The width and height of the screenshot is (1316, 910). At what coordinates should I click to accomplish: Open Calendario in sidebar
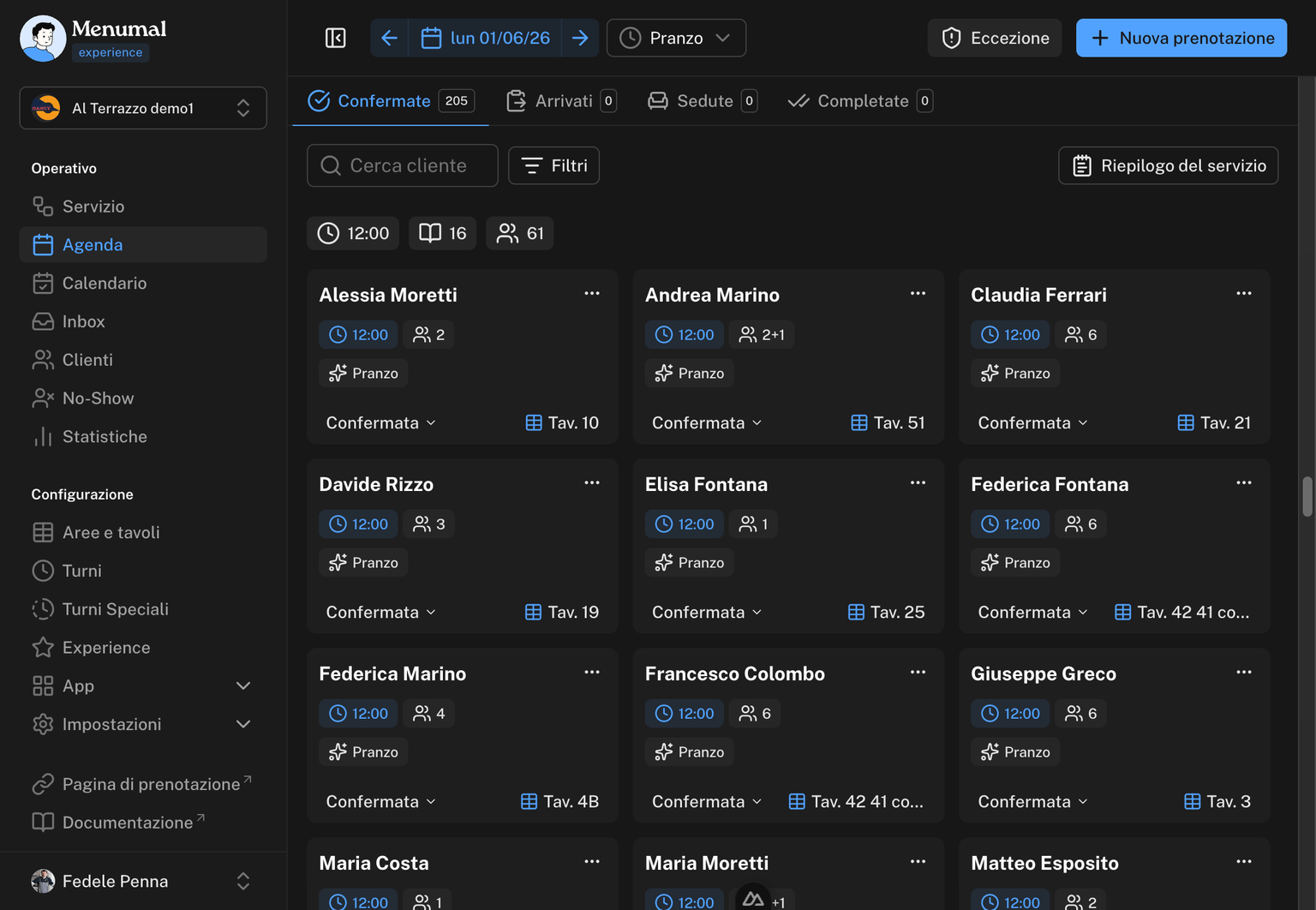pyautogui.click(x=143, y=283)
